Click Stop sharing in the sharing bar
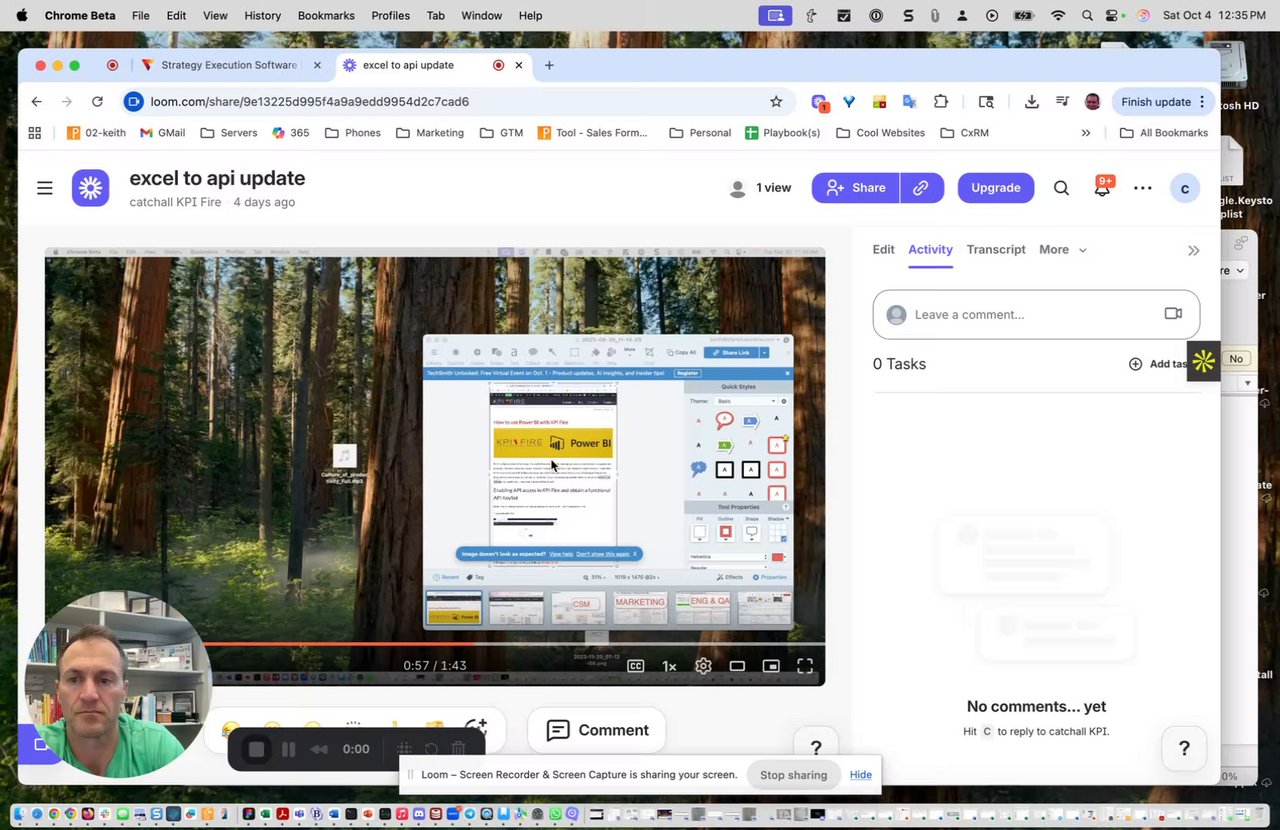Screen dimensions: 1280x830 [793, 775]
